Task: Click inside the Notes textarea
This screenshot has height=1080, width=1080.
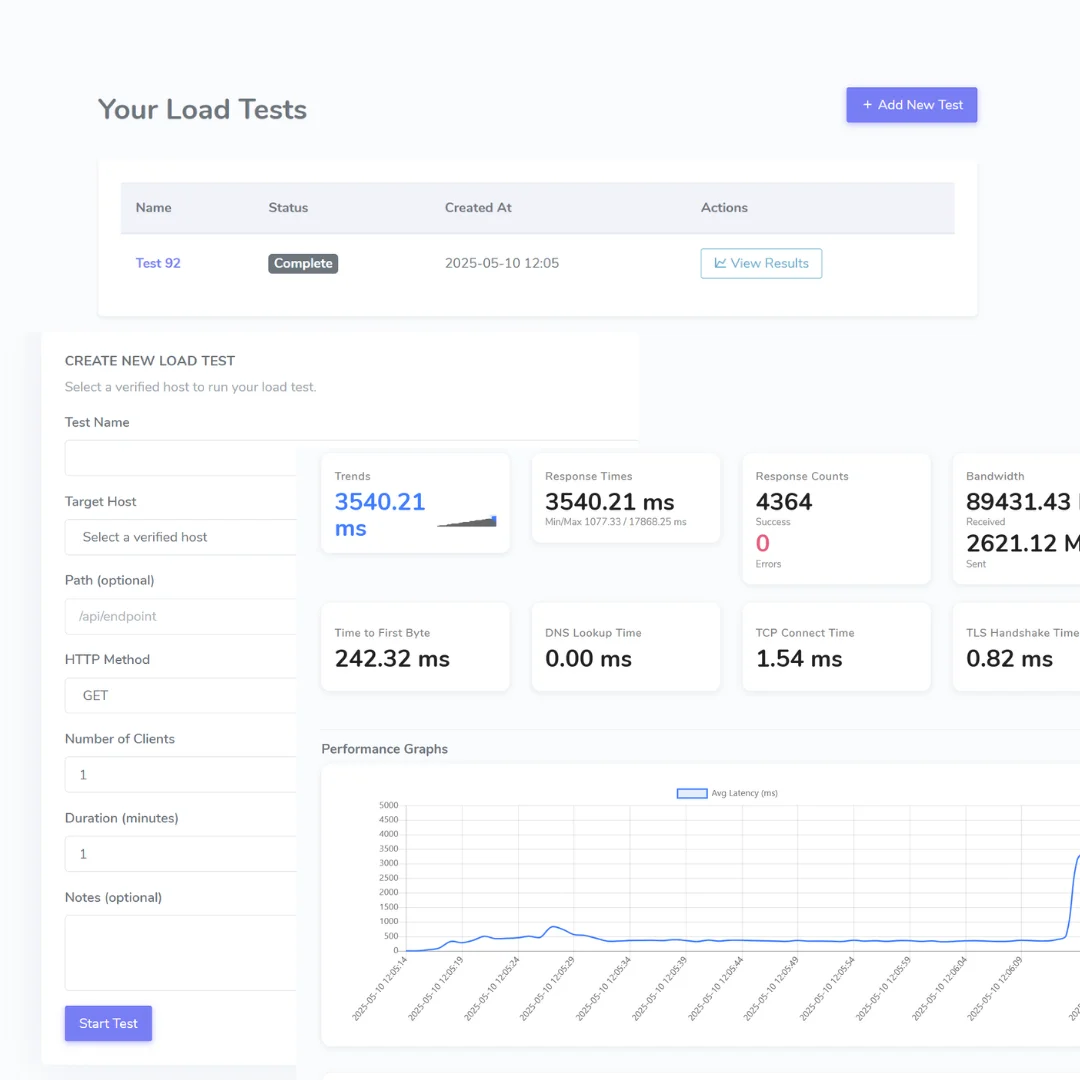Action: tap(180, 953)
